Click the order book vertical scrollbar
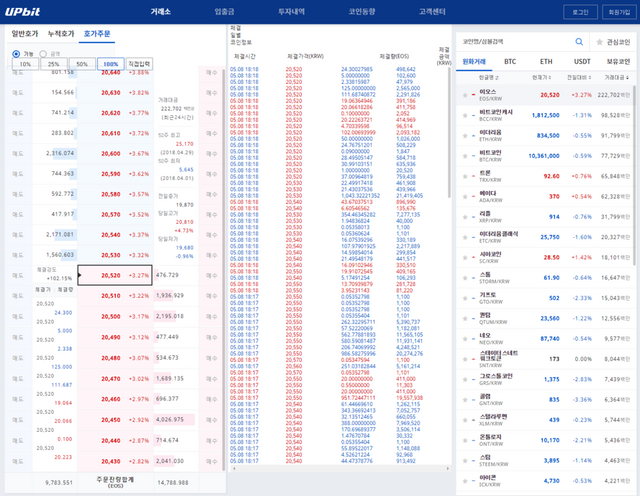The image size is (640, 496). coord(223,269)
